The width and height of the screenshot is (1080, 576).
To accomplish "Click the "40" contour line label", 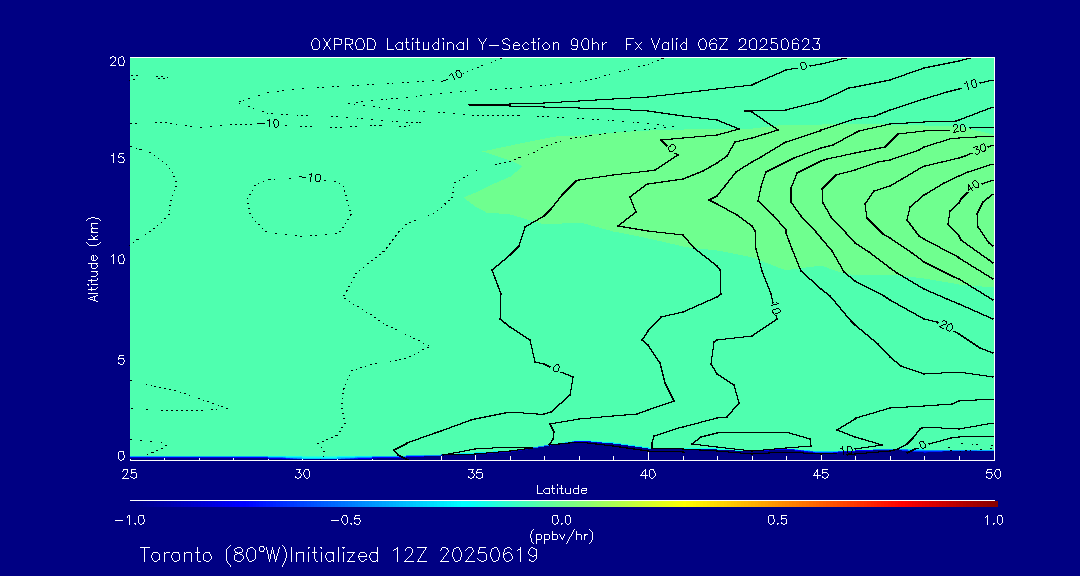I will [x=973, y=186].
